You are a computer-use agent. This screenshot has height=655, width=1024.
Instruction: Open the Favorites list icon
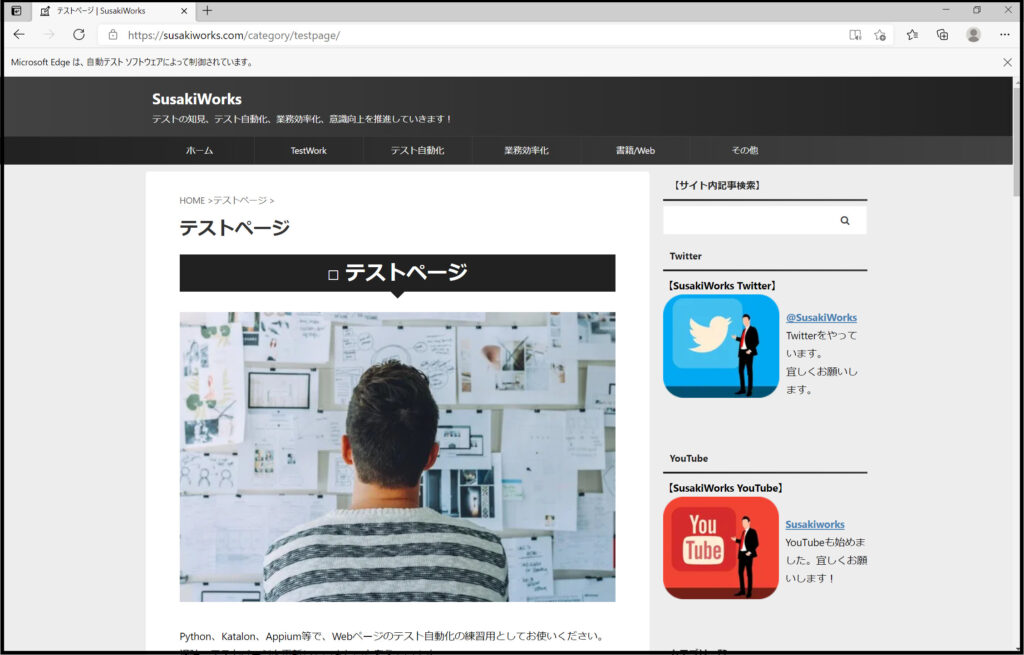coord(912,35)
